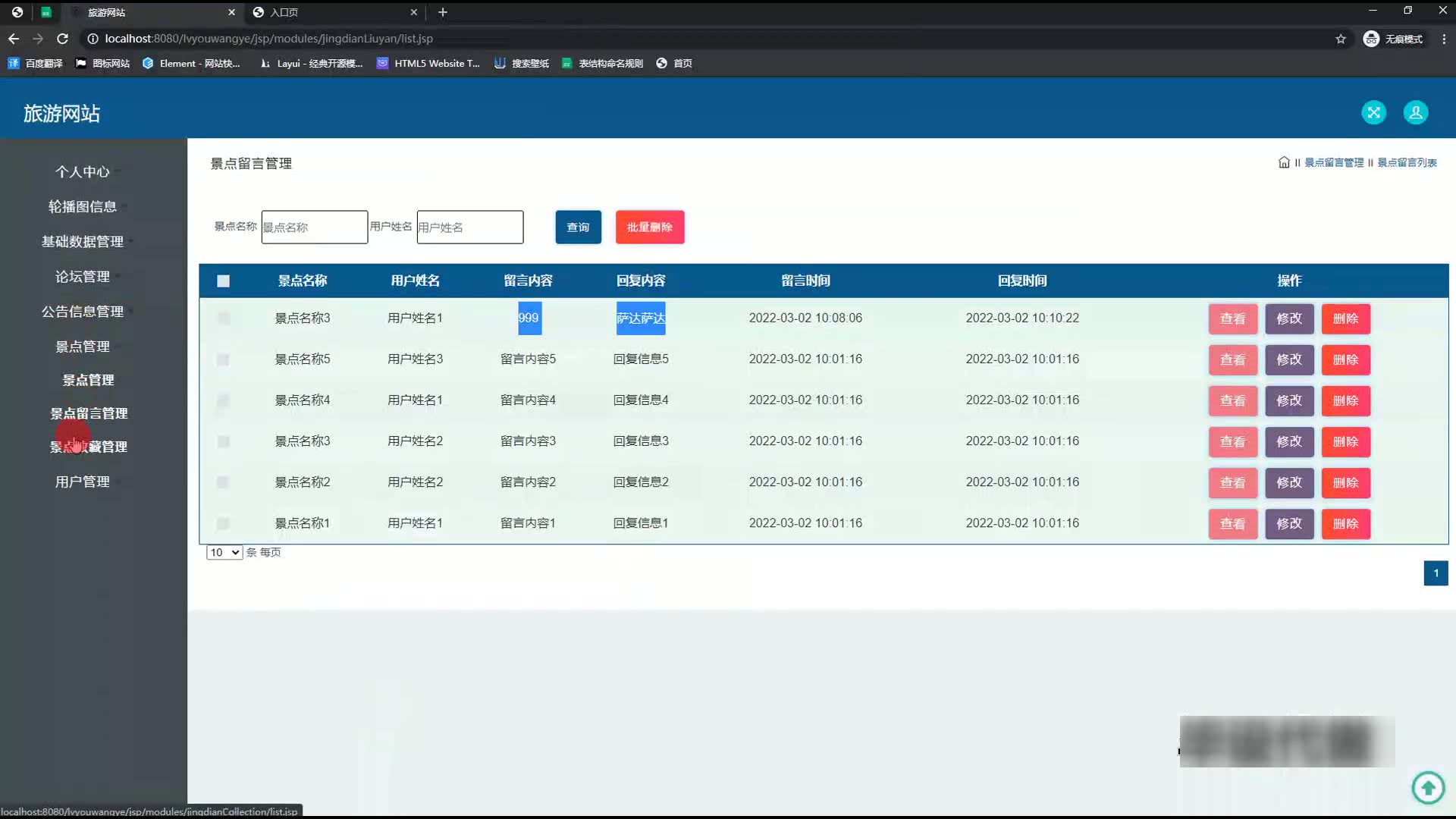Open the 10 per-page dropdown
The height and width of the screenshot is (819, 1456).
click(x=224, y=553)
